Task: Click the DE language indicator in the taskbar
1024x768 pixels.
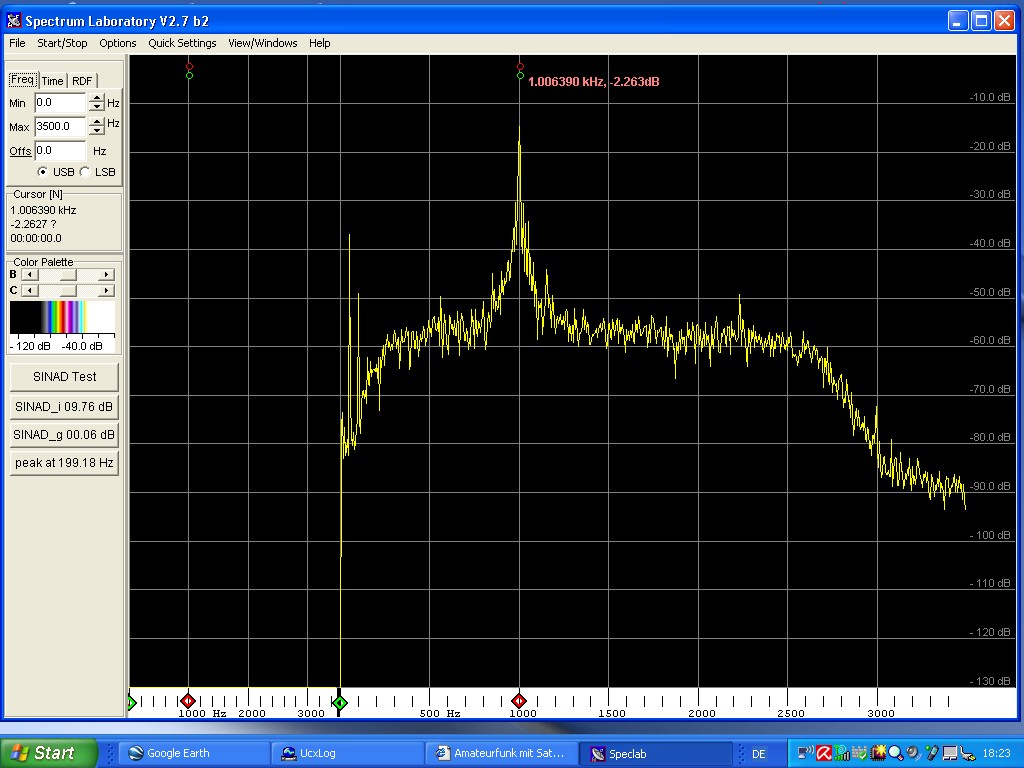Action: pyautogui.click(x=758, y=754)
